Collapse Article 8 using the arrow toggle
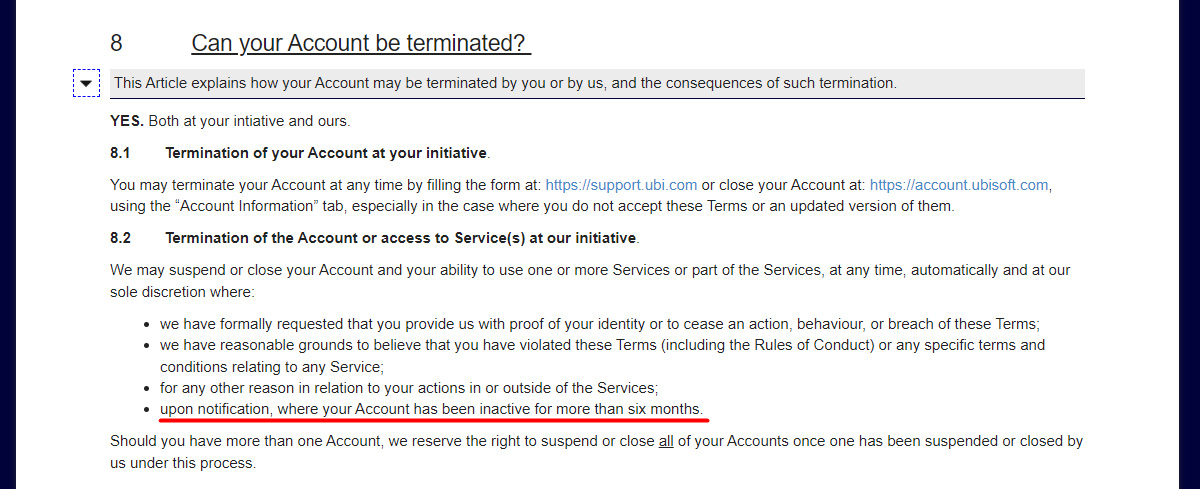The width and height of the screenshot is (1200, 489). pyautogui.click(x=87, y=83)
